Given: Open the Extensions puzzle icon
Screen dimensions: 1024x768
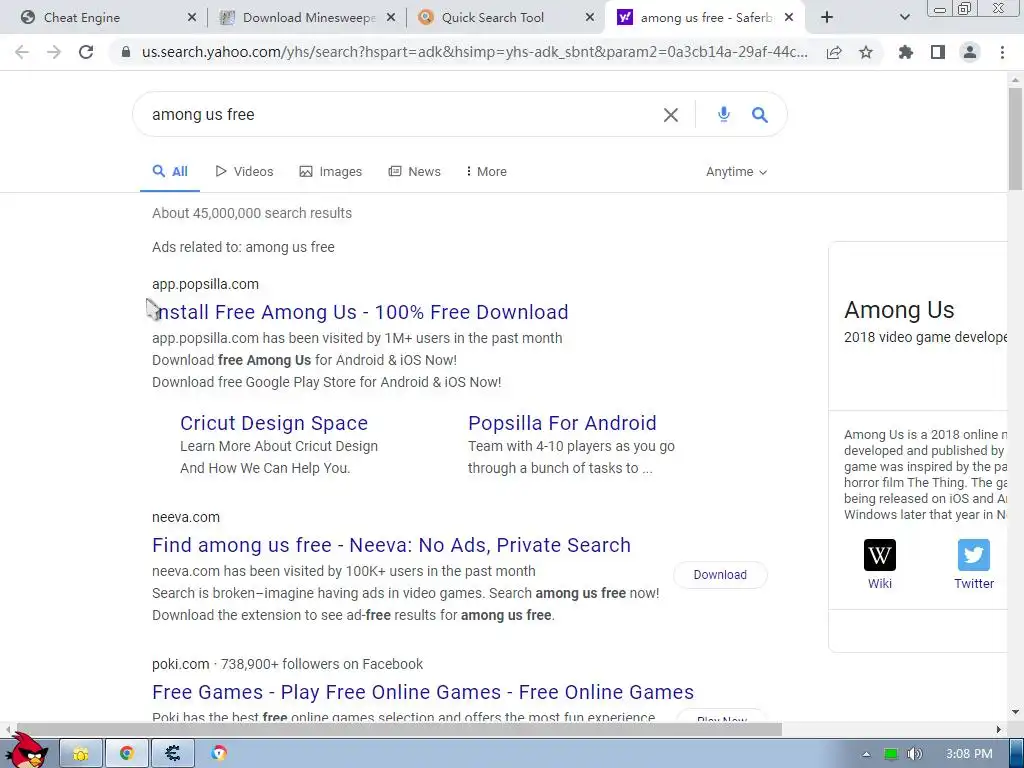Looking at the screenshot, I should pos(906,52).
